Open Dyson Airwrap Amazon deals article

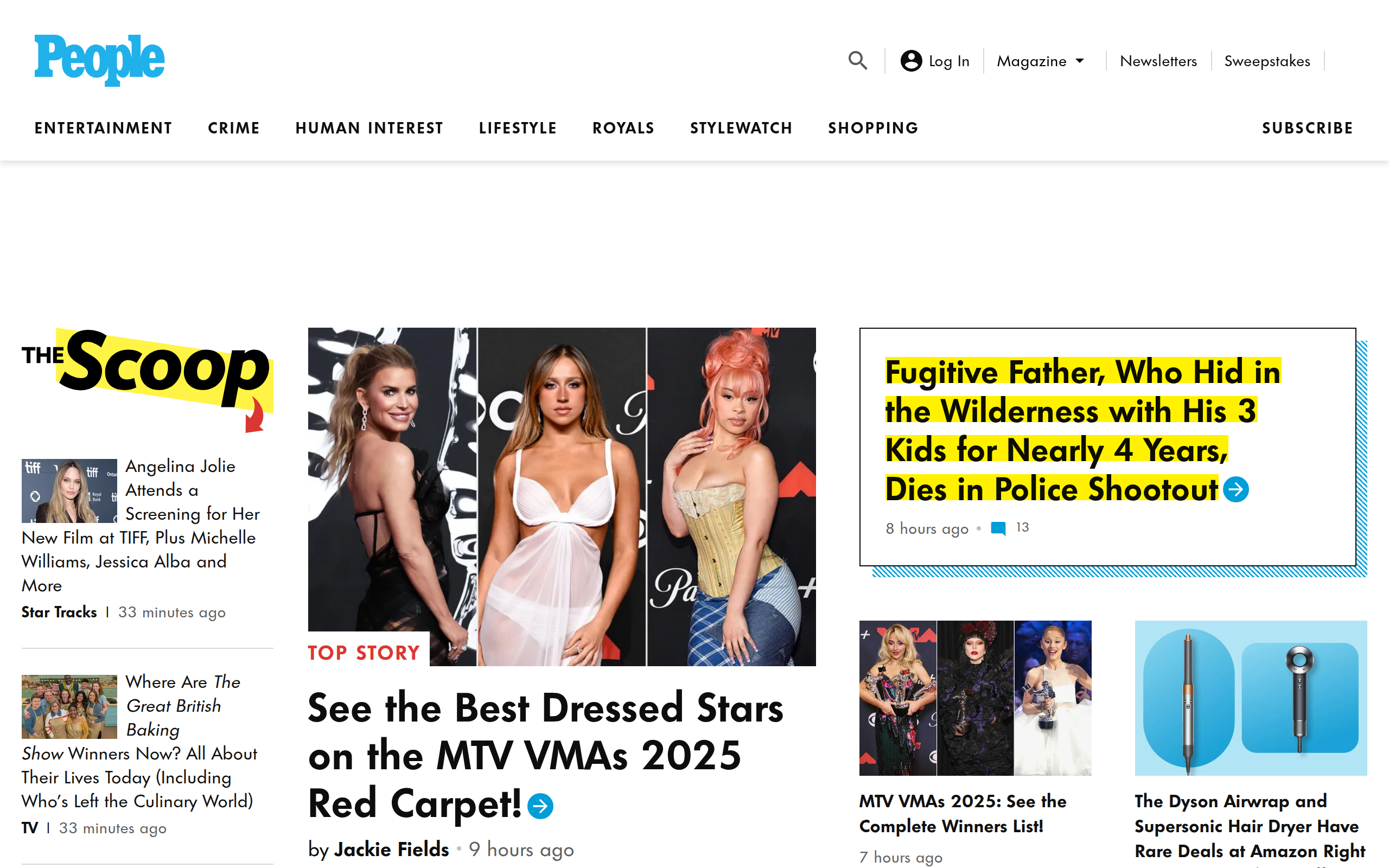1250,827
